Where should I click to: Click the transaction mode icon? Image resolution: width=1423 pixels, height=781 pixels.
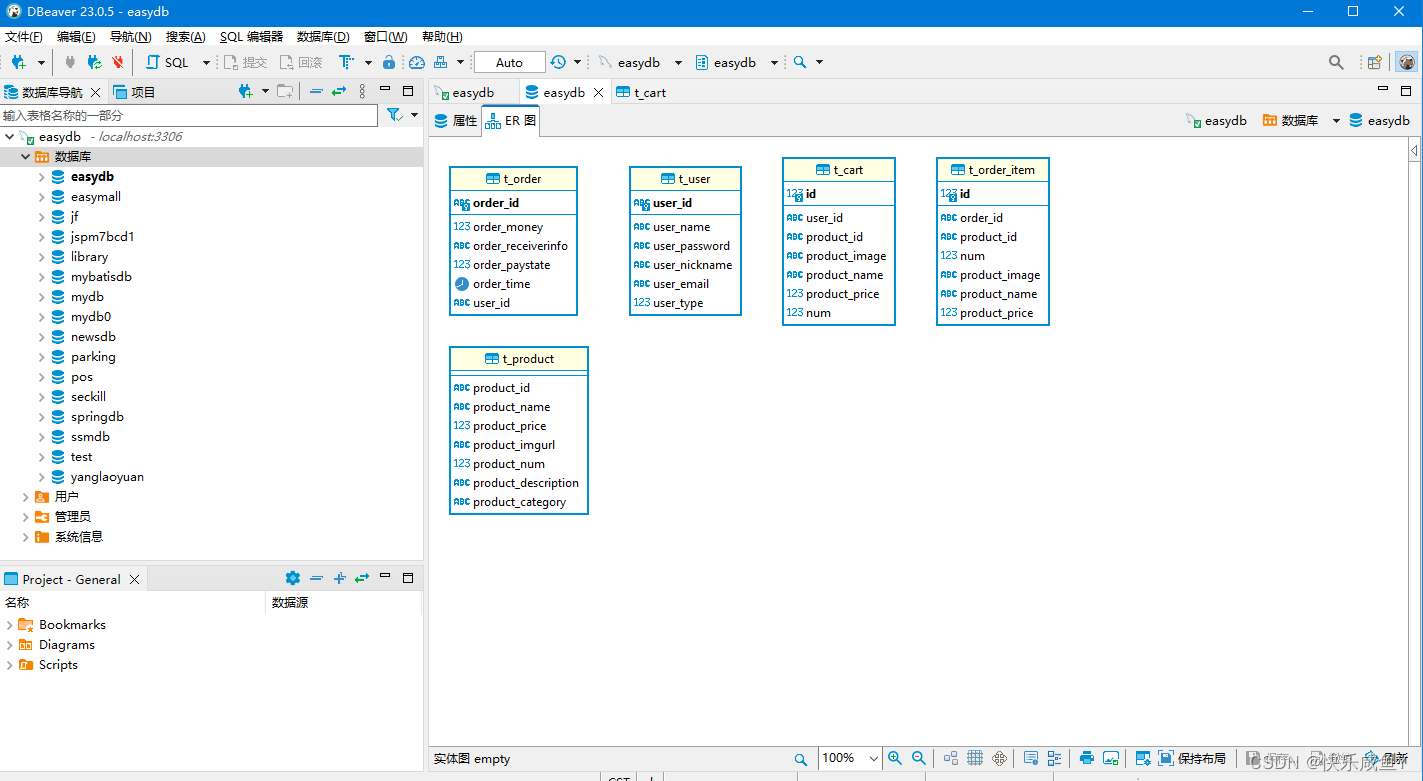click(346, 62)
